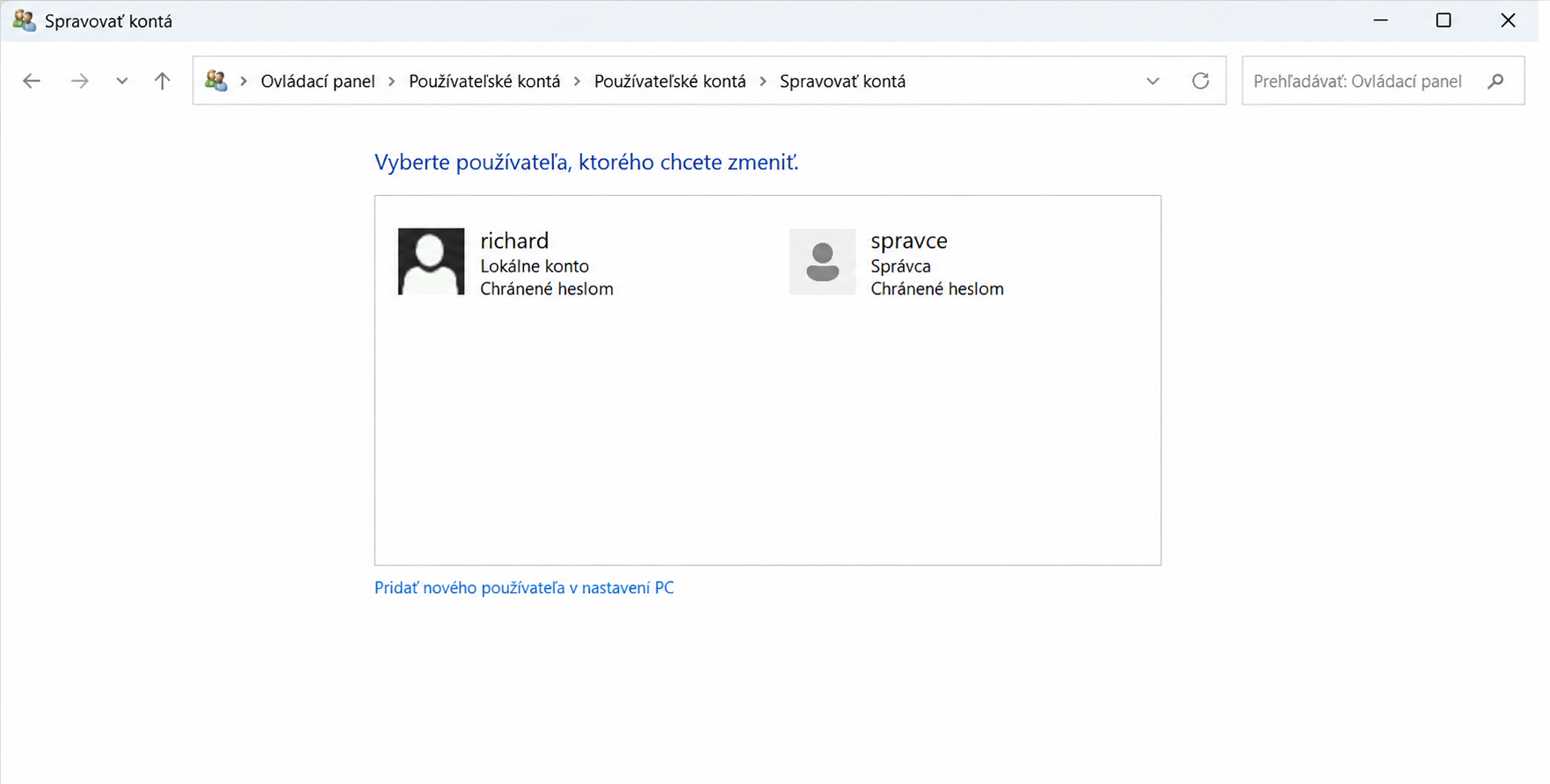Click Chránené heslom under spravce
This screenshot has width=1550, height=784.
click(937, 288)
